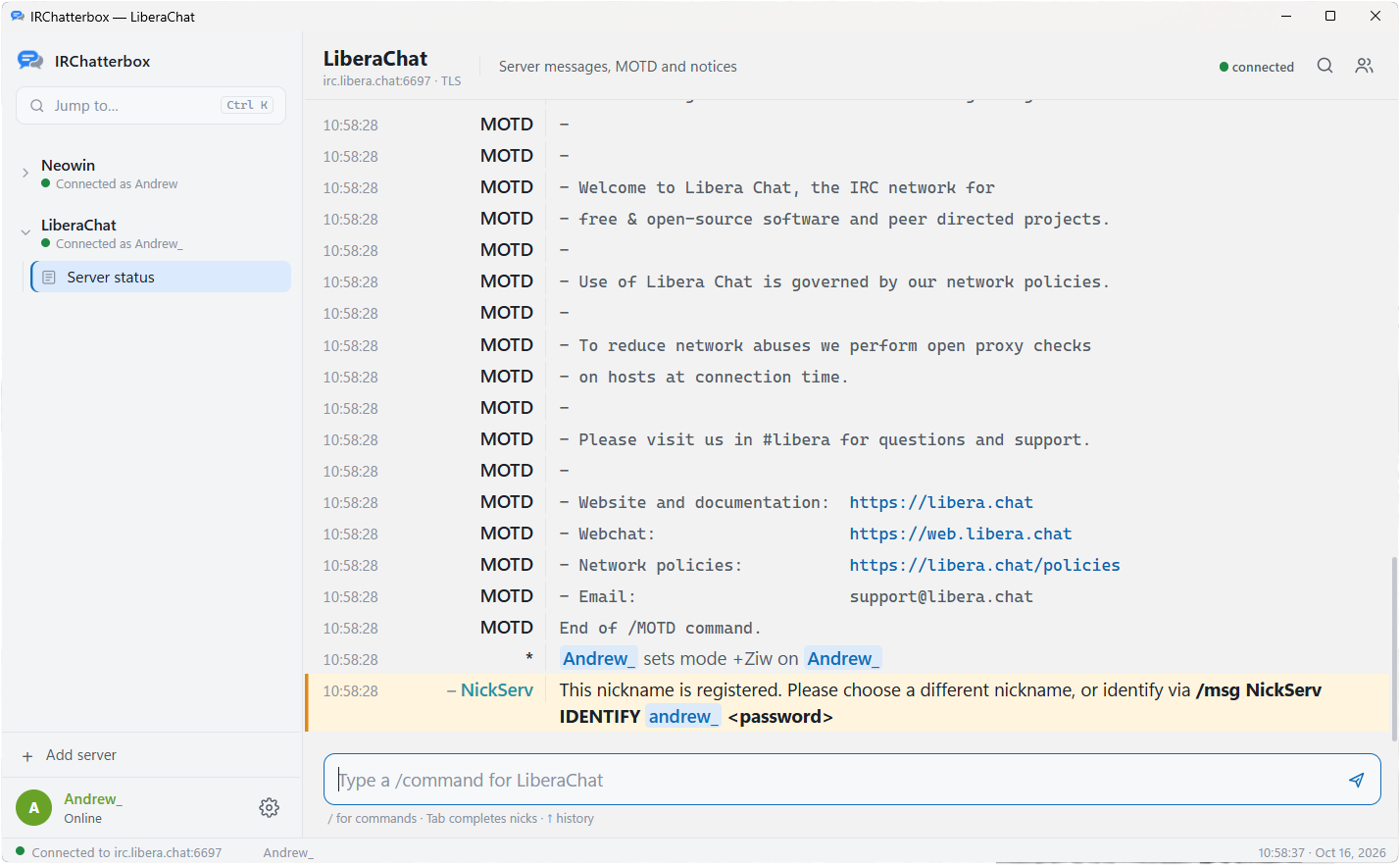This screenshot has width=1400, height=865.
Task: Click 'This nickname is registered' notice text
Action: click(671, 690)
